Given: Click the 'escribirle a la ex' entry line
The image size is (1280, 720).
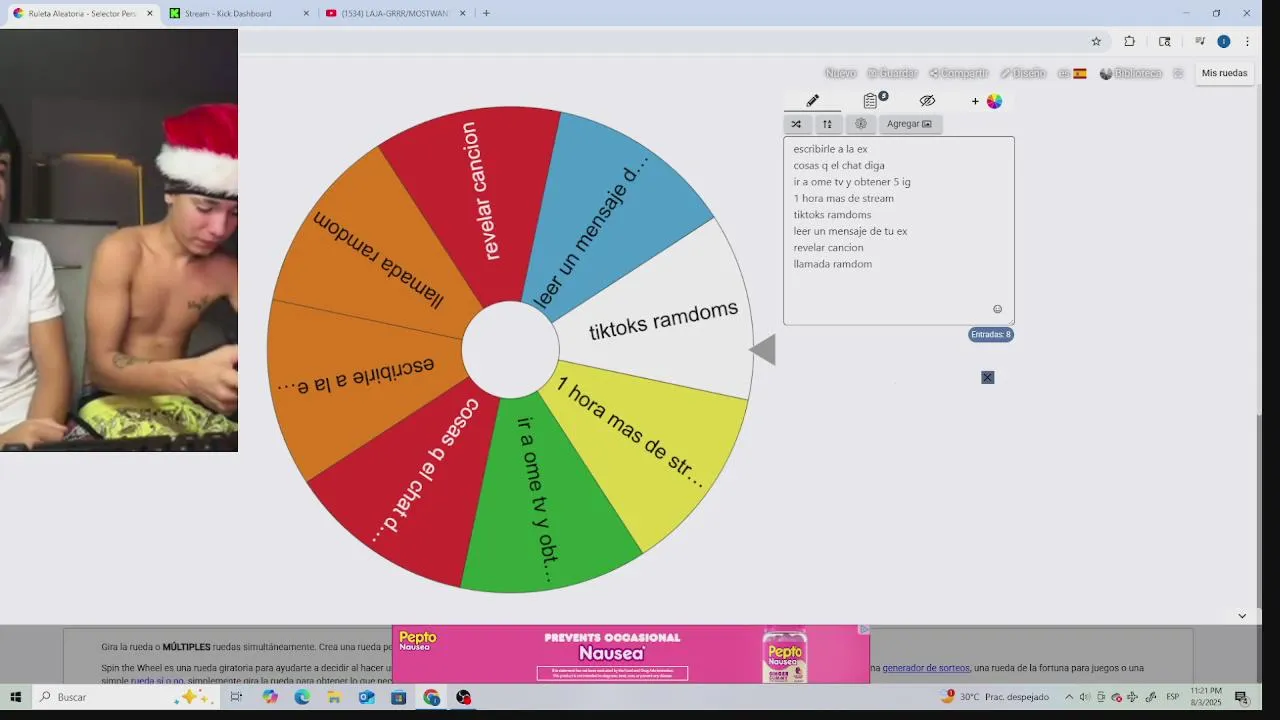Looking at the screenshot, I should coord(830,149).
